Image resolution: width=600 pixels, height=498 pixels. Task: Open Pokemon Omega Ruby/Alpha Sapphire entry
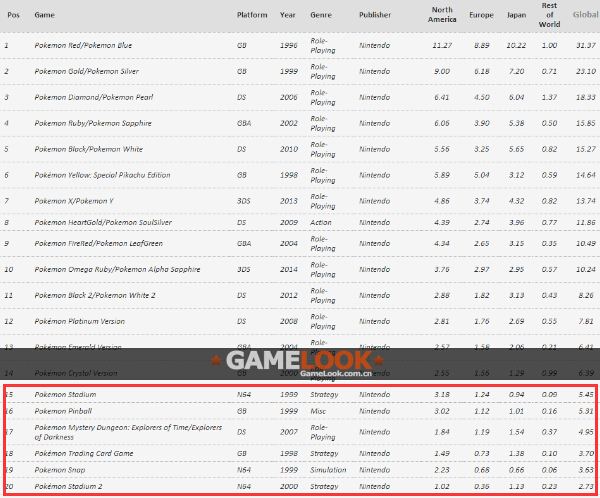117,269
